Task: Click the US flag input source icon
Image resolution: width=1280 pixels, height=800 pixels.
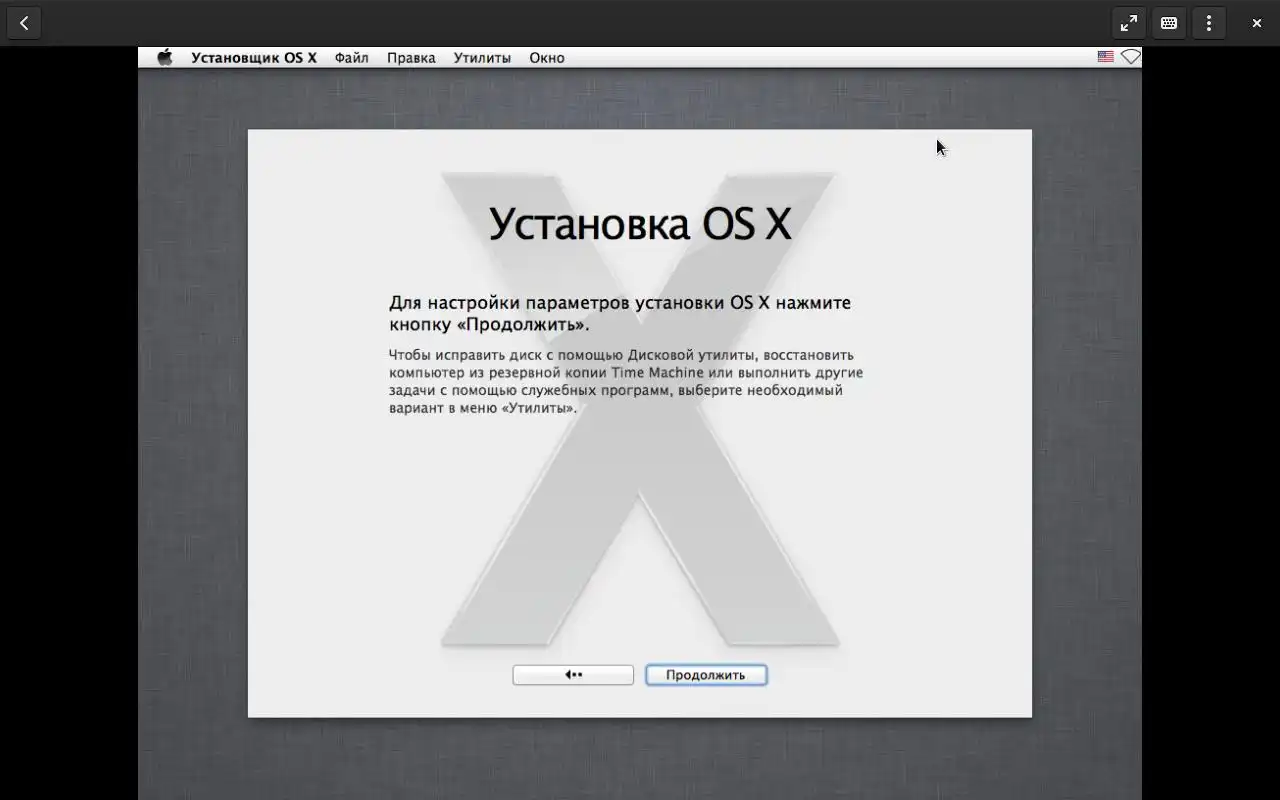Action: (x=1105, y=57)
